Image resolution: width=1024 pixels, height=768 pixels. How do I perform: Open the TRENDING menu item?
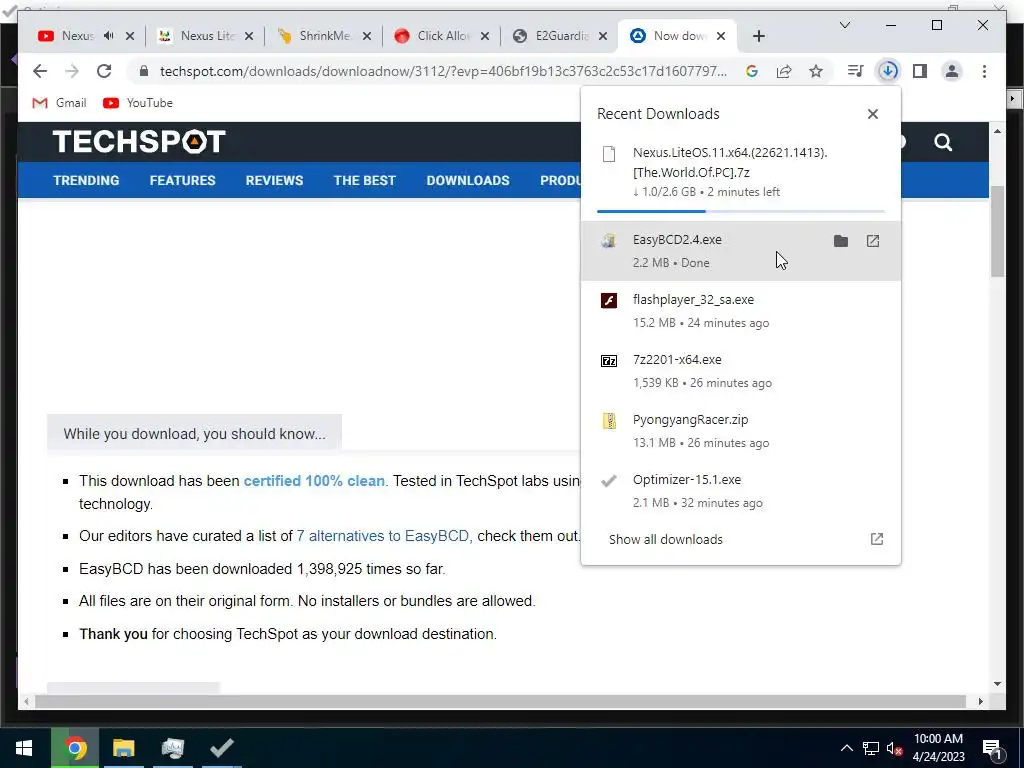click(x=86, y=180)
